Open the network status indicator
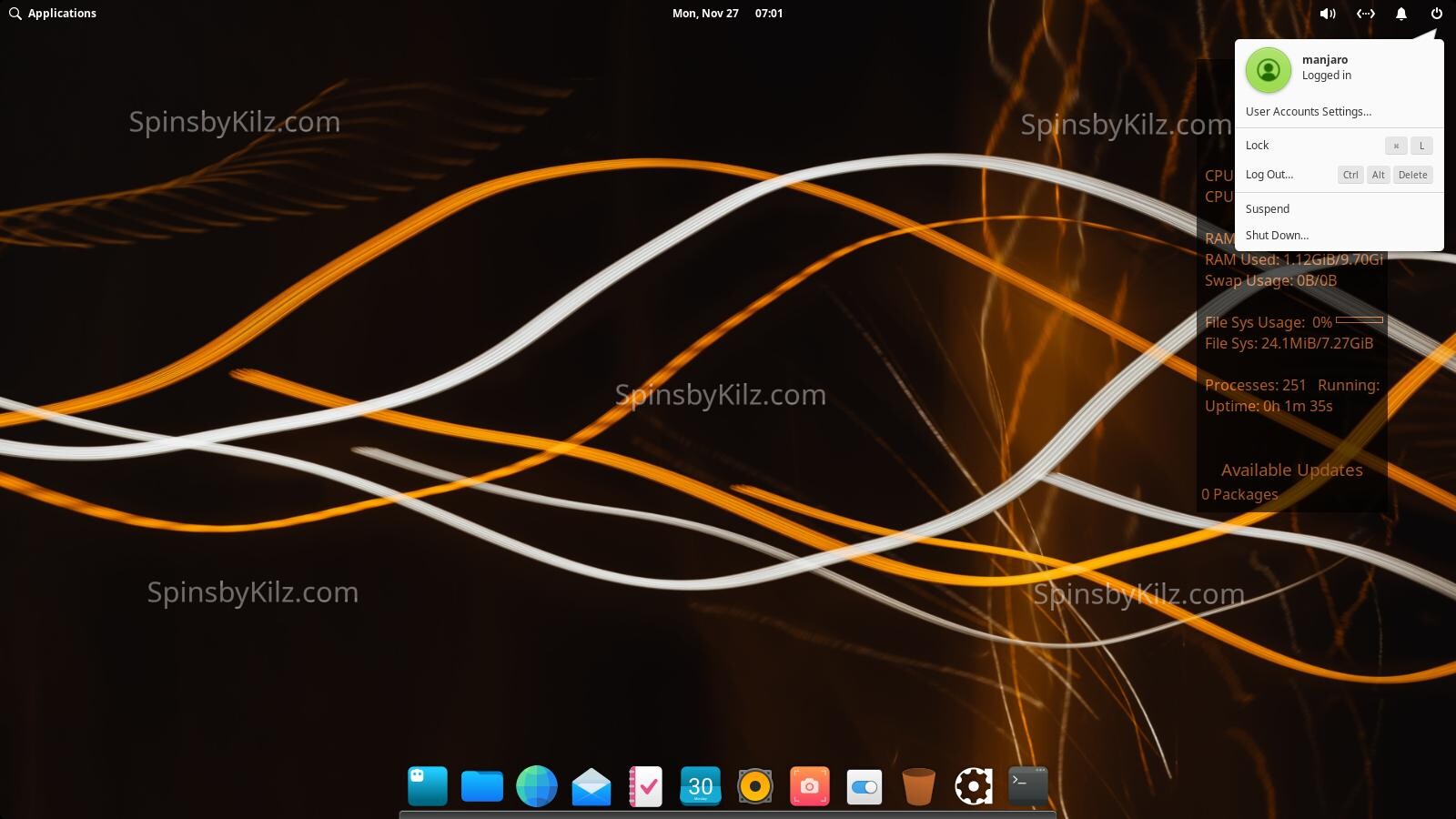 1365,14
